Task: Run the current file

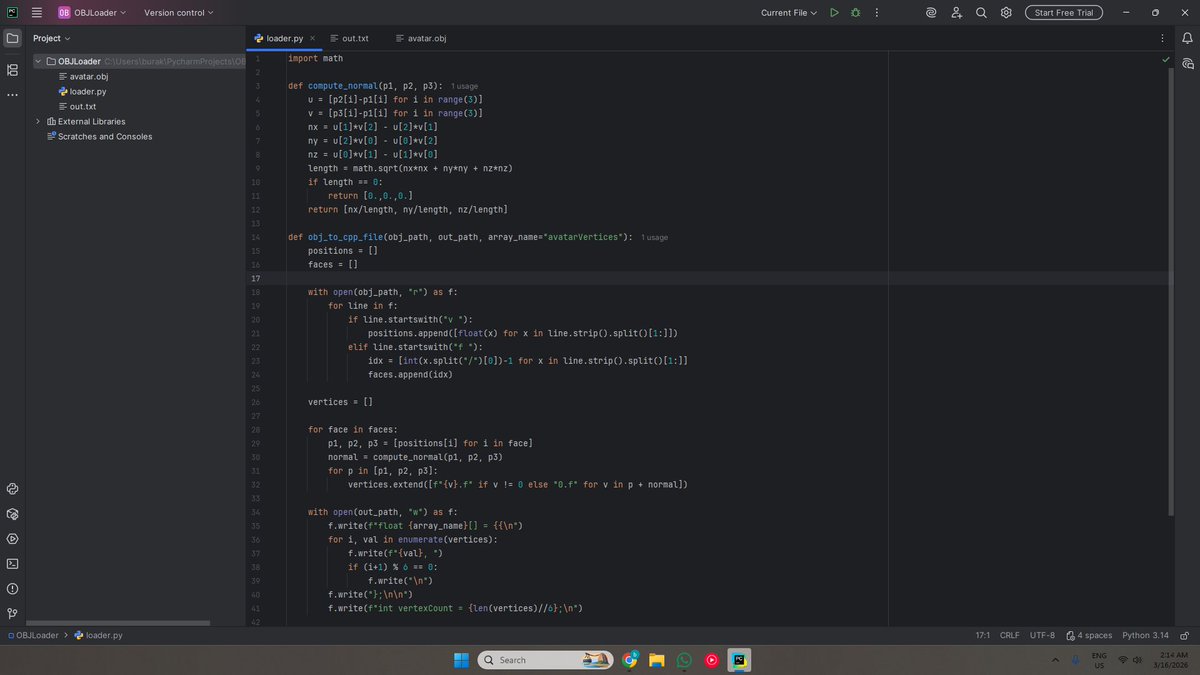Action: point(834,12)
